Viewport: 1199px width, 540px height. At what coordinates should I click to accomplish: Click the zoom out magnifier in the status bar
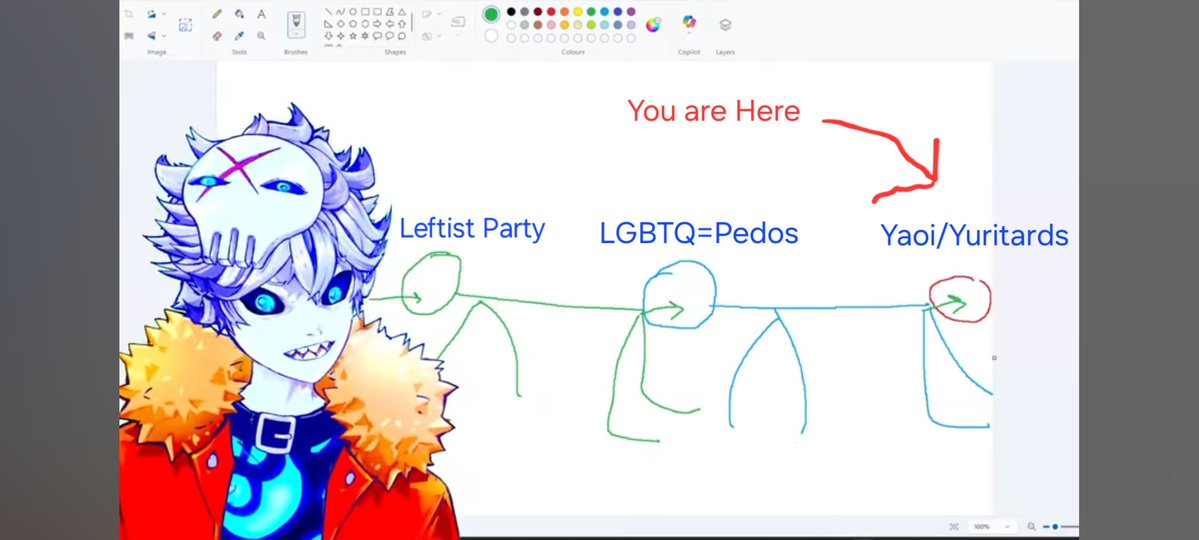point(1032,526)
